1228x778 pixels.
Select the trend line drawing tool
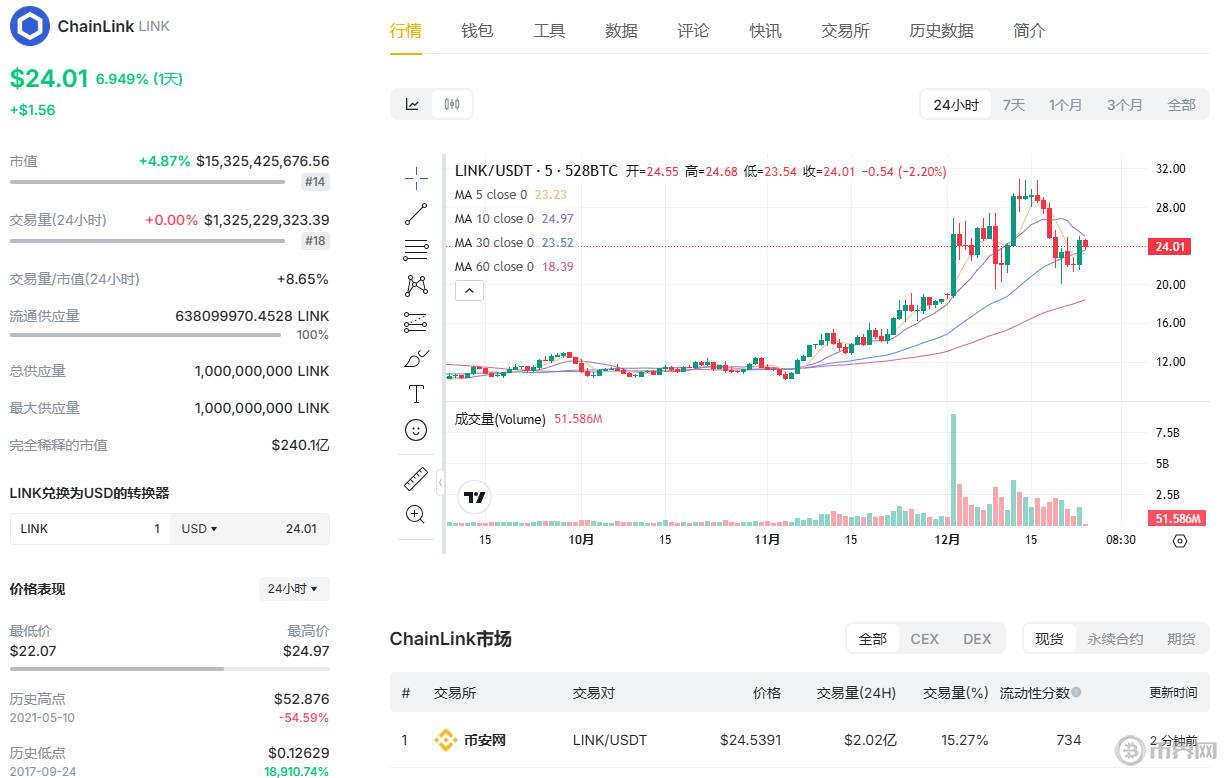[416, 214]
